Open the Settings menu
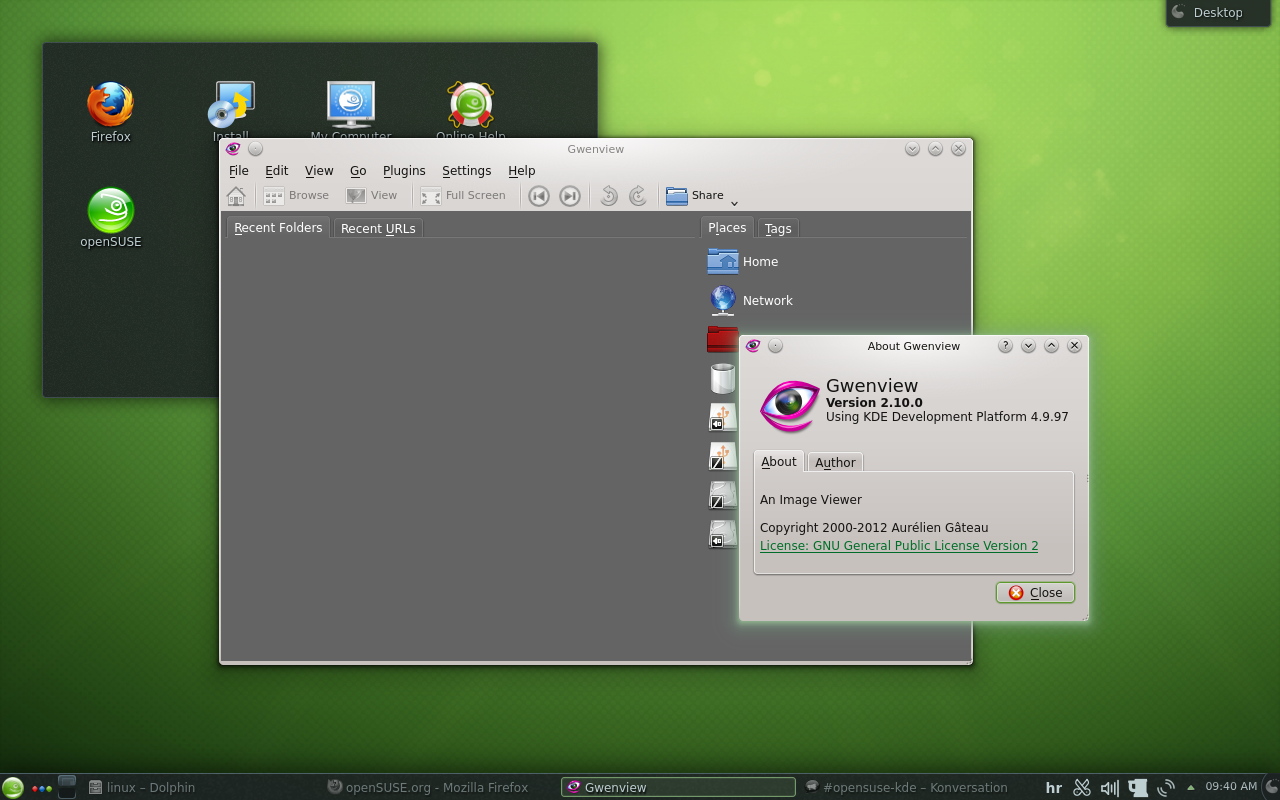 [466, 171]
